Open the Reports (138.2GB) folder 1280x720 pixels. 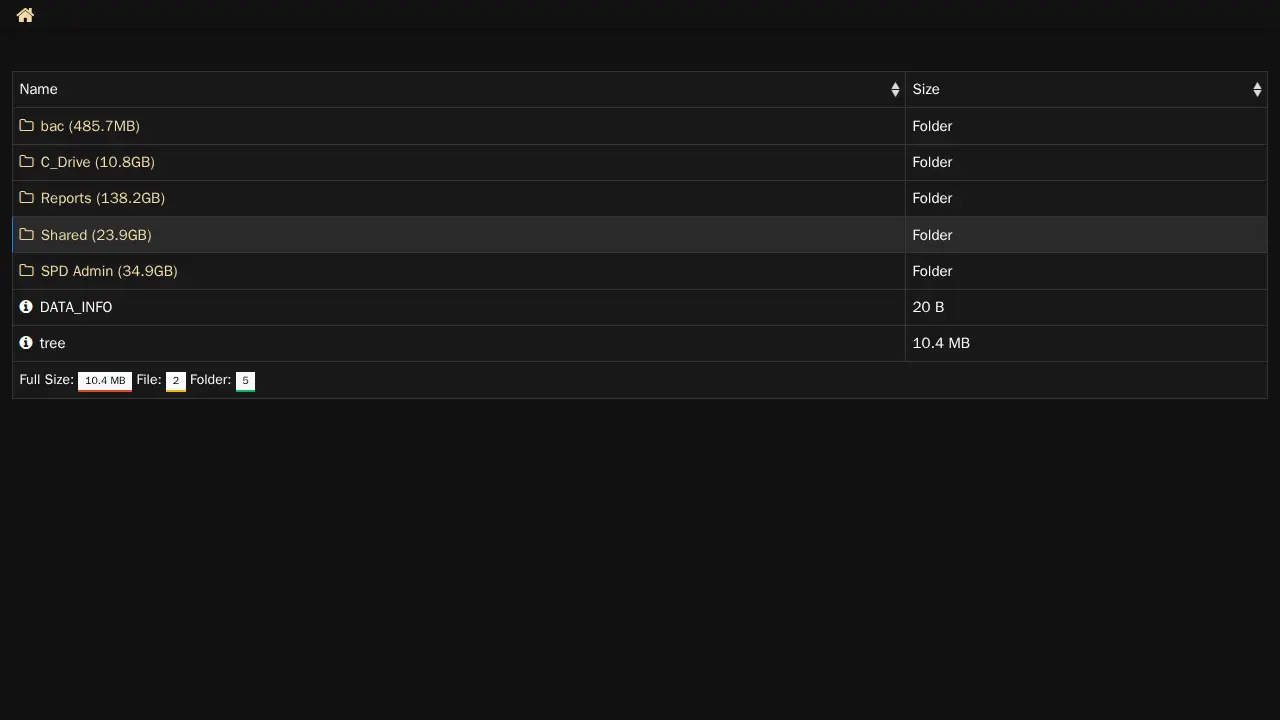coord(102,198)
